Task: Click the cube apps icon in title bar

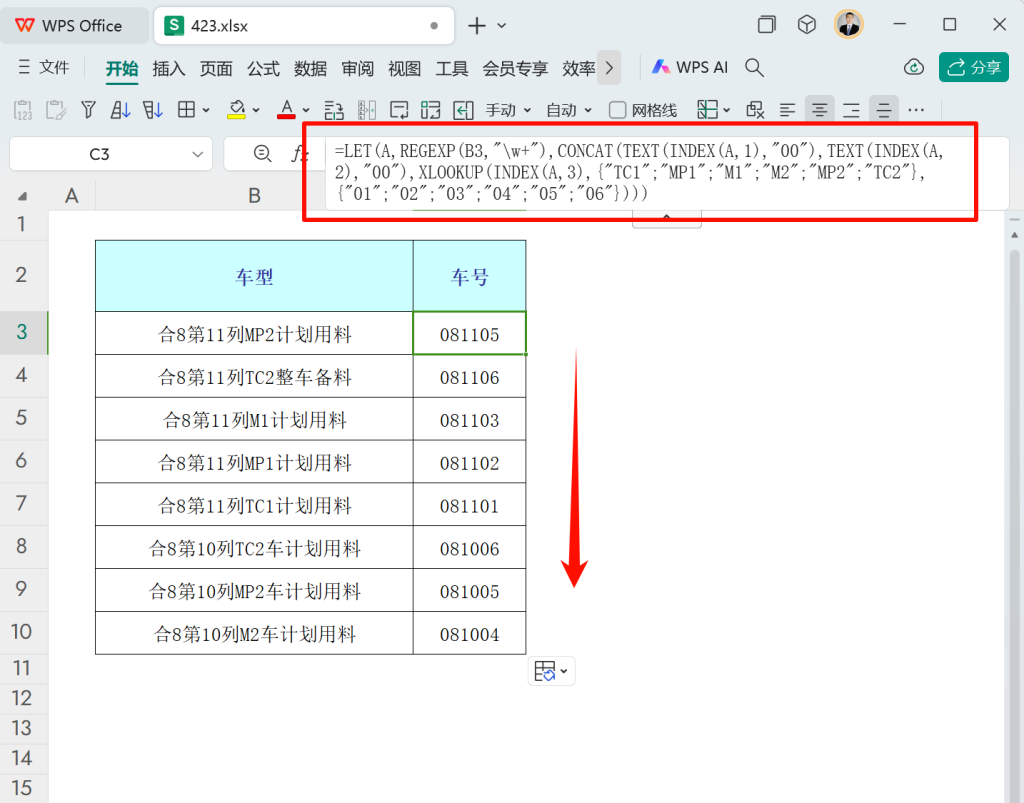Action: (x=807, y=25)
